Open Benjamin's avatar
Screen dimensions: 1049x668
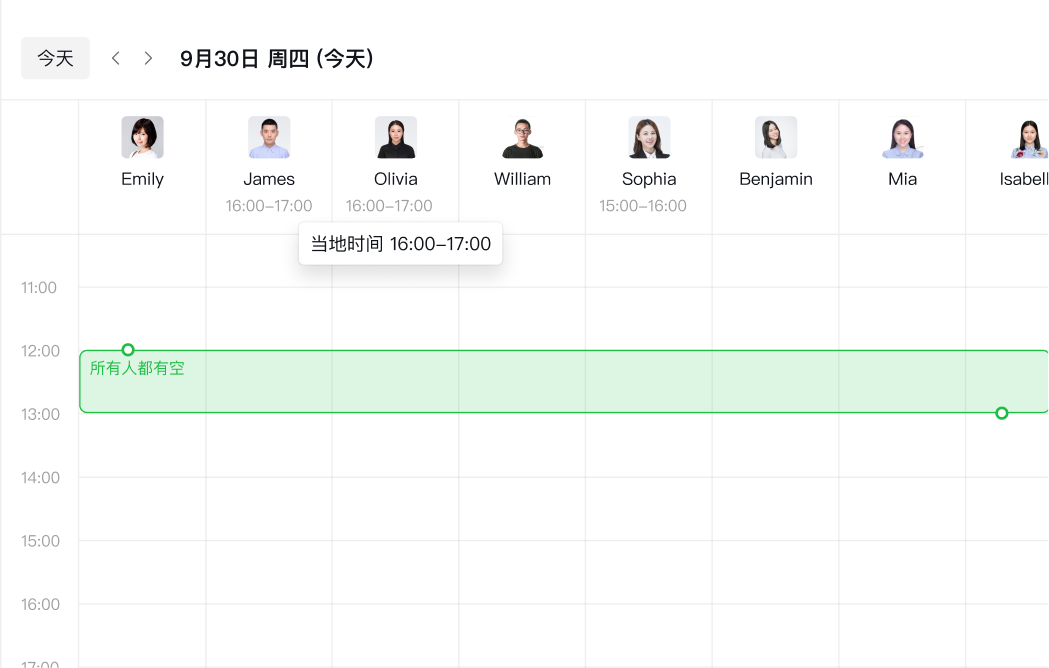pyautogui.click(x=776, y=138)
